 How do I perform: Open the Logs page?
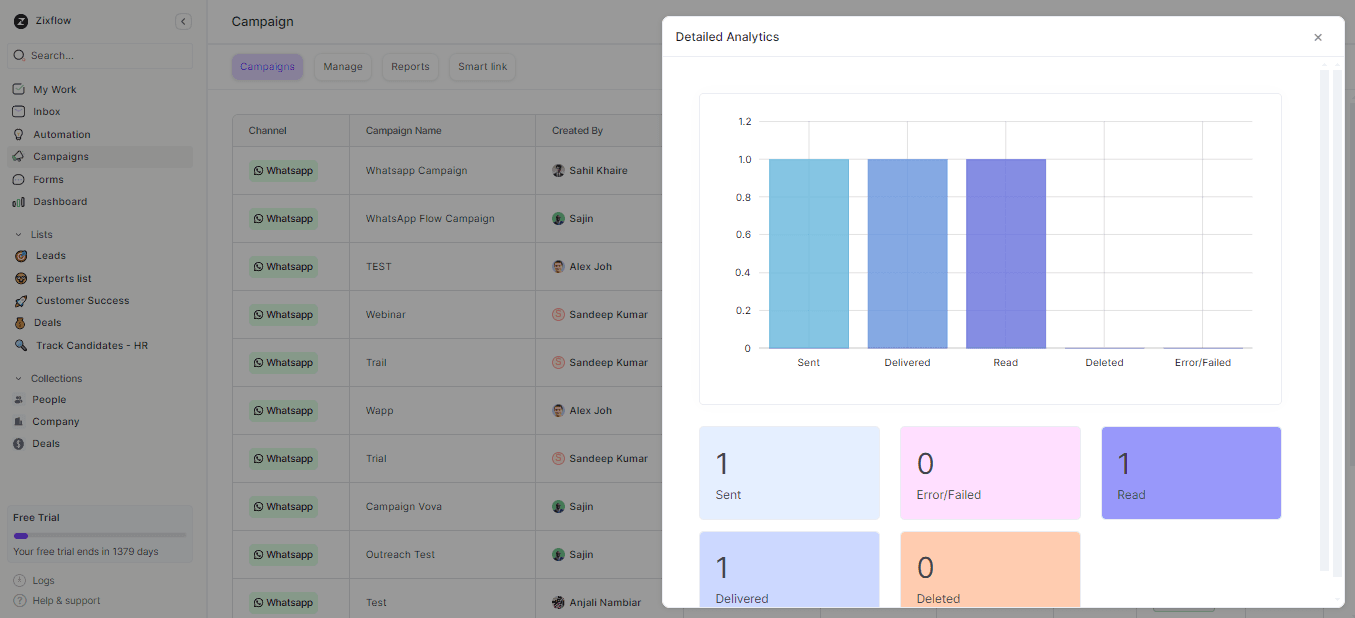click(43, 580)
